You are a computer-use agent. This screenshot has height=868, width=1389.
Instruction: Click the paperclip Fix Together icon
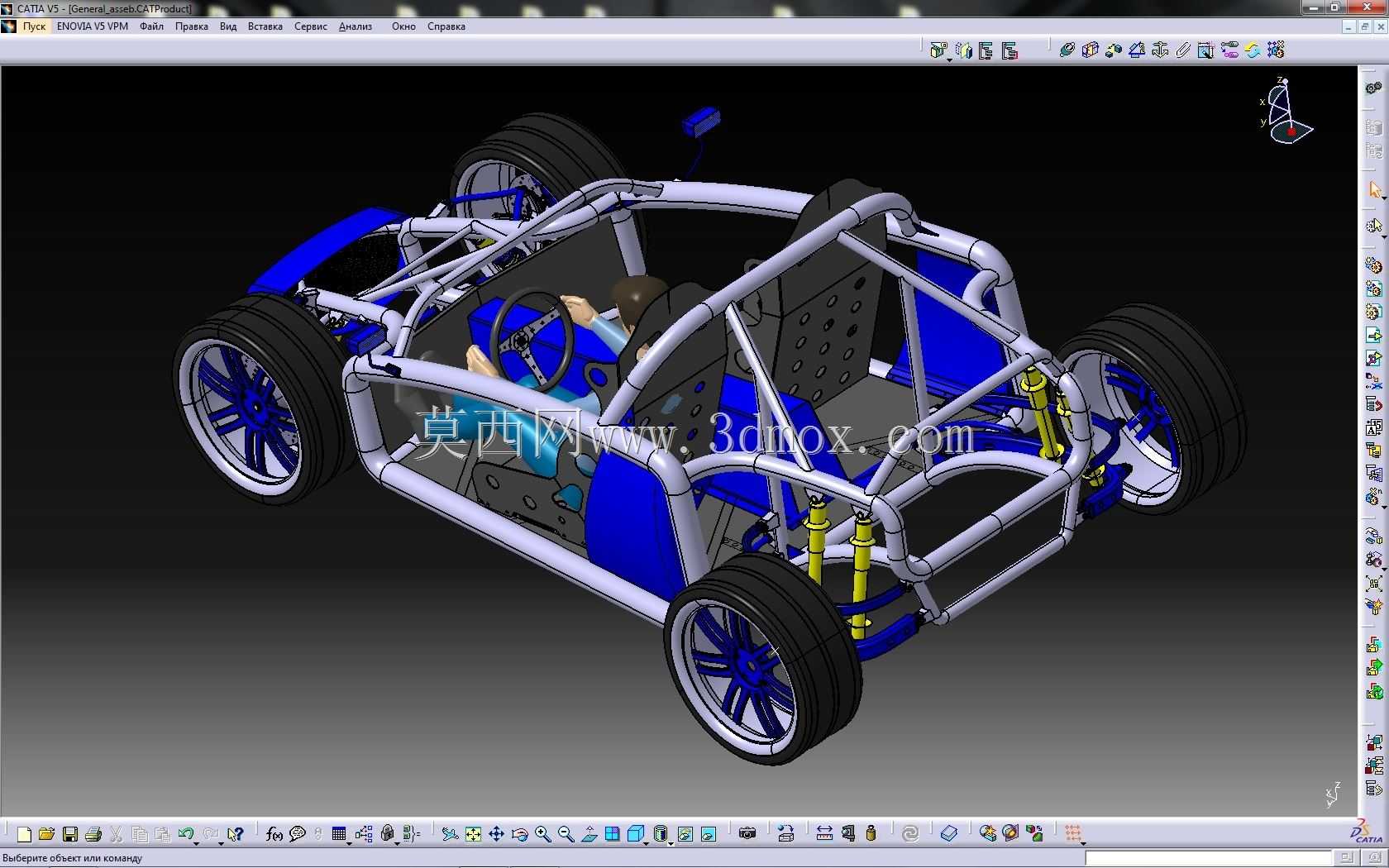pos(1183,50)
